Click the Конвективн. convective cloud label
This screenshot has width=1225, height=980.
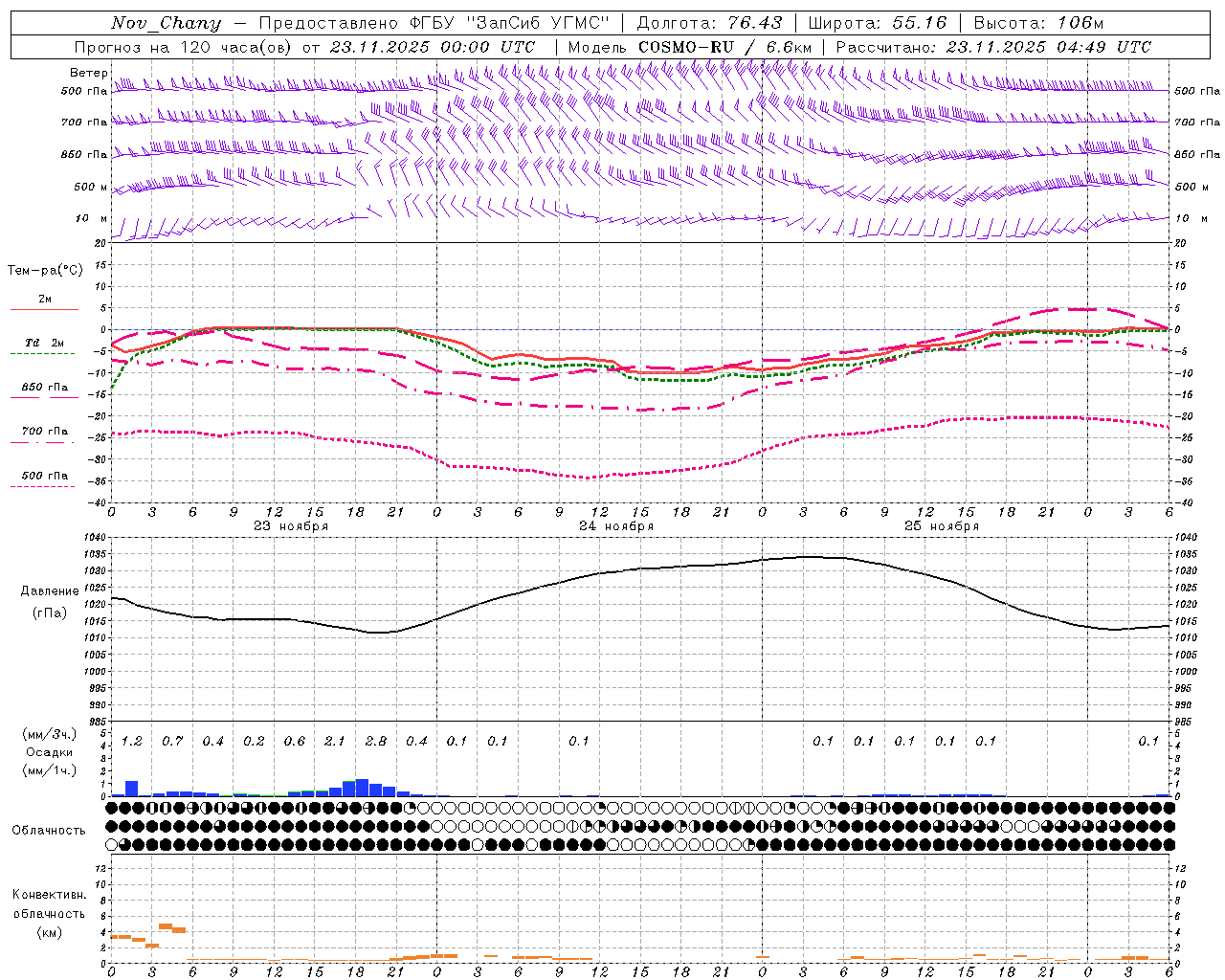tap(49, 895)
